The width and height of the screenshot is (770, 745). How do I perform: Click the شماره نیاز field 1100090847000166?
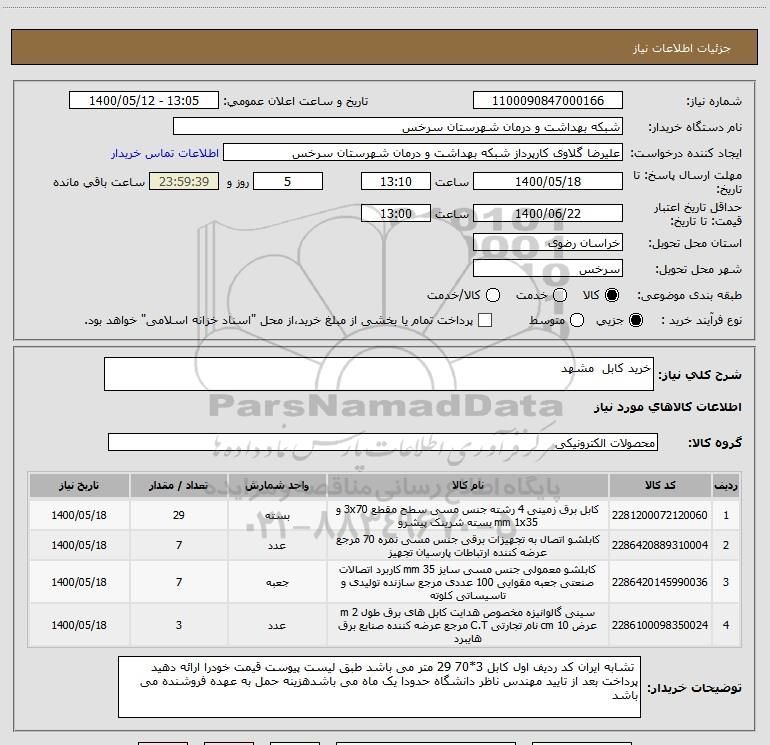(x=548, y=101)
